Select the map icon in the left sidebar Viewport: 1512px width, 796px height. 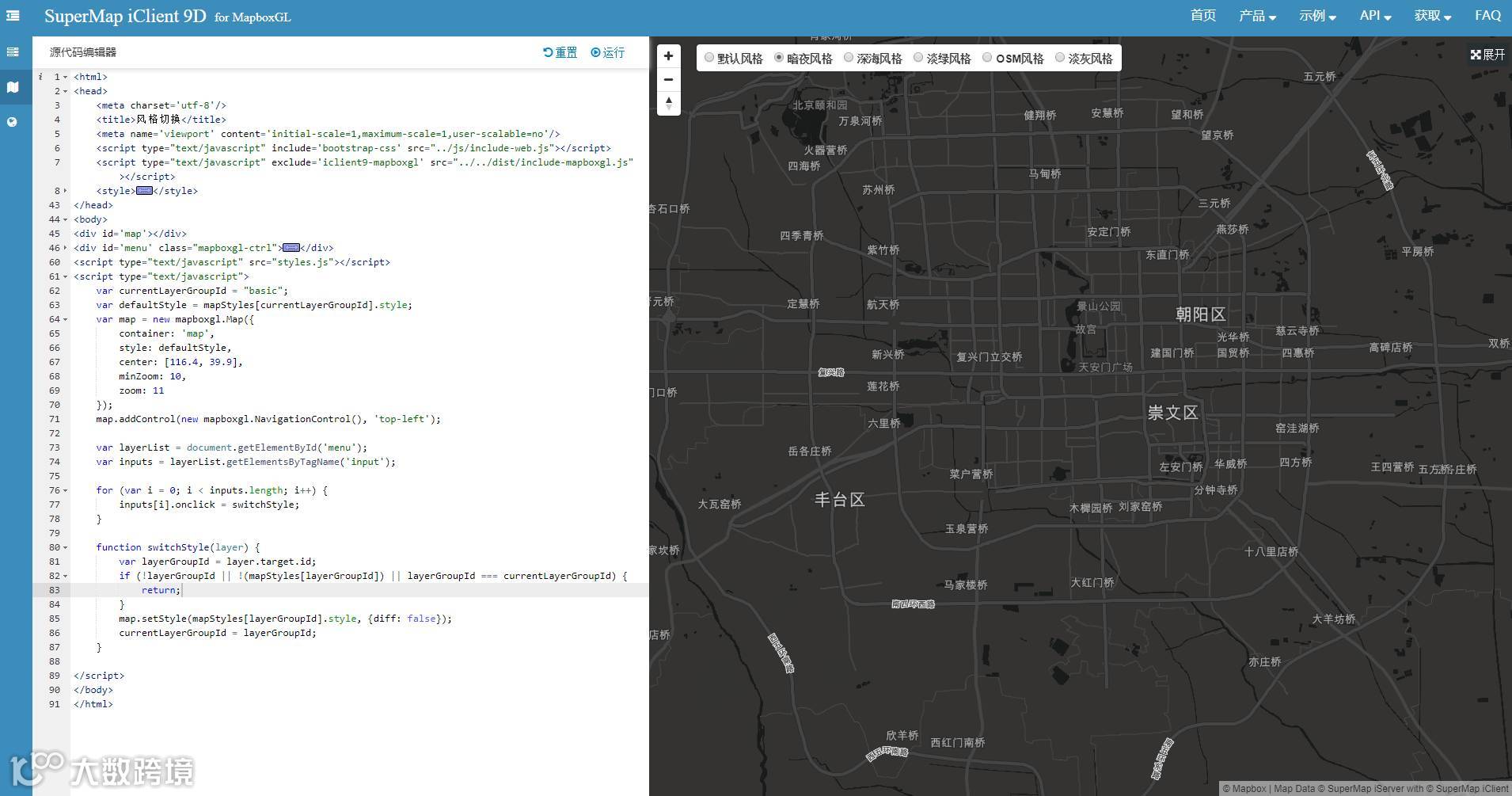pos(13,87)
